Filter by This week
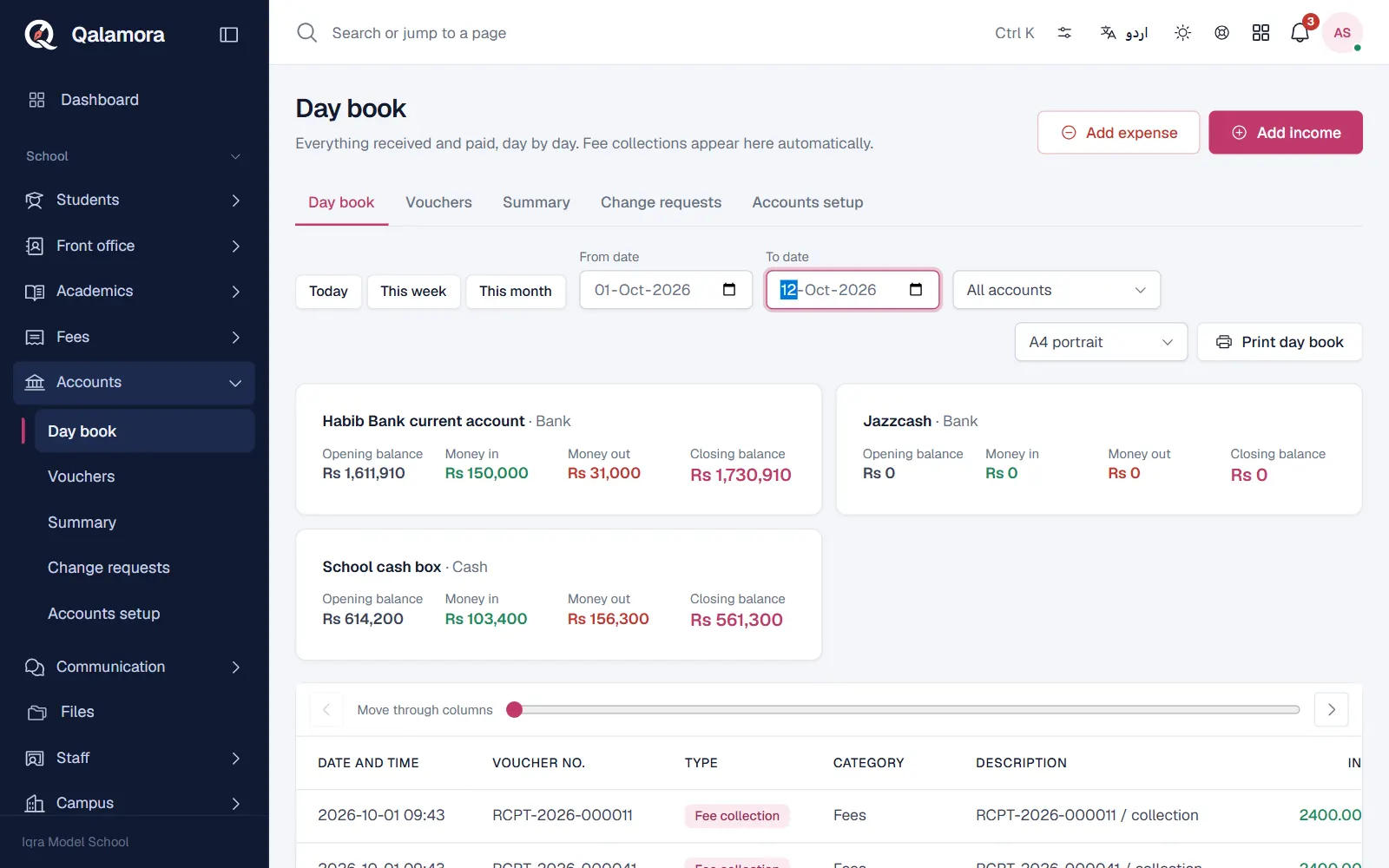Image resolution: width=1389 pixels, height=868 pixels. 413,291
